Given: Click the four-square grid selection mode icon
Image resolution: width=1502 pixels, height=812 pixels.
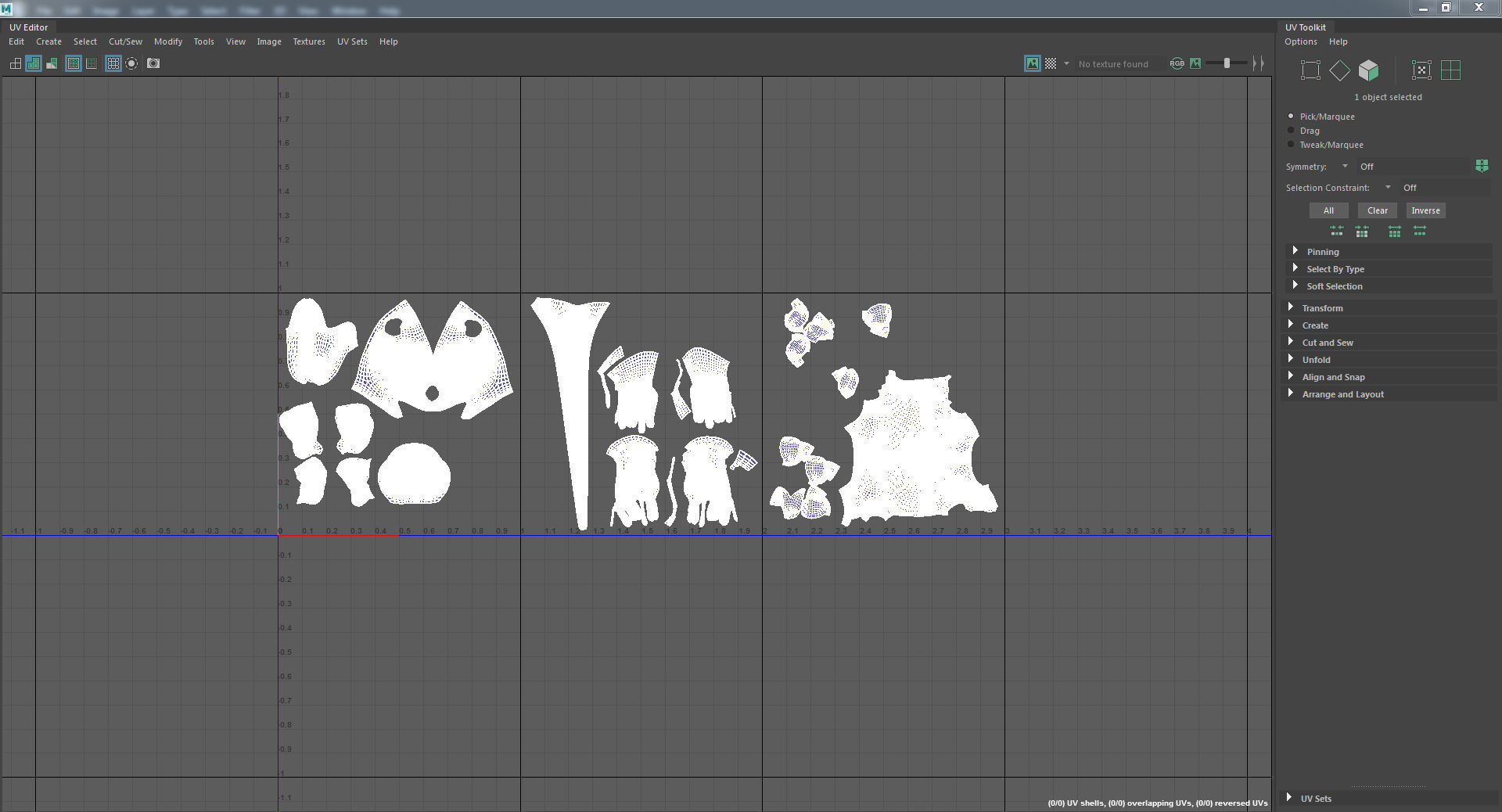Looking at the screenshot, I should (1450, 70).
